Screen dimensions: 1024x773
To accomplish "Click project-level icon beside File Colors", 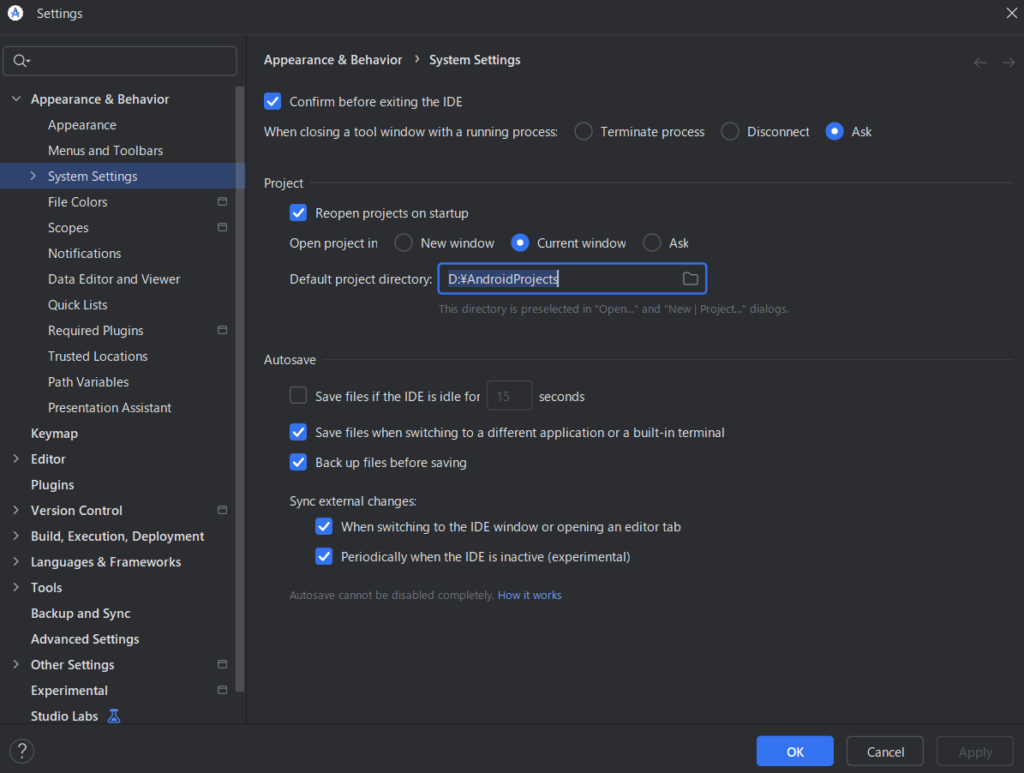I will click(222, 202).
